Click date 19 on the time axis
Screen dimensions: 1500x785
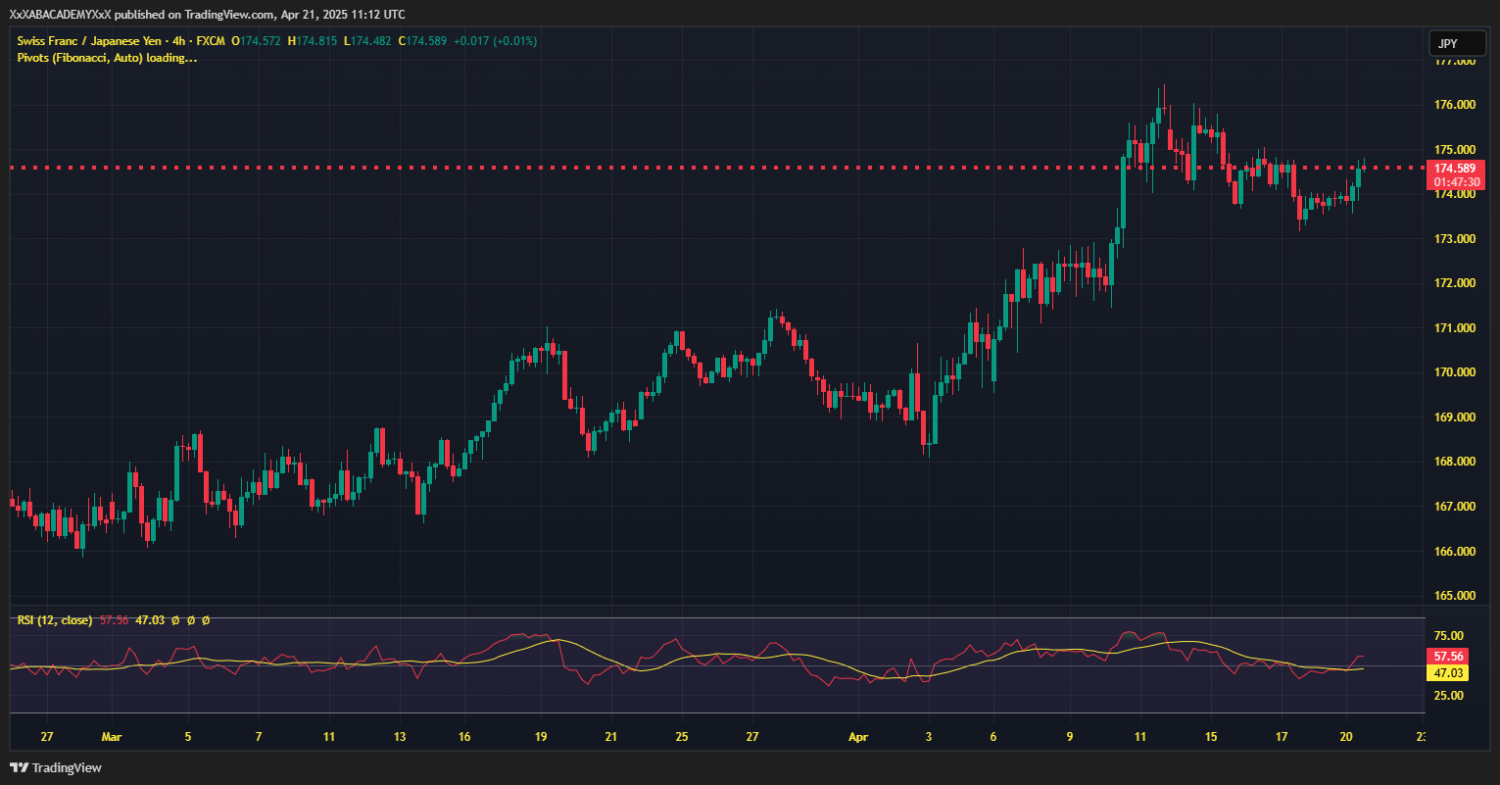click(x=541, y=737)
